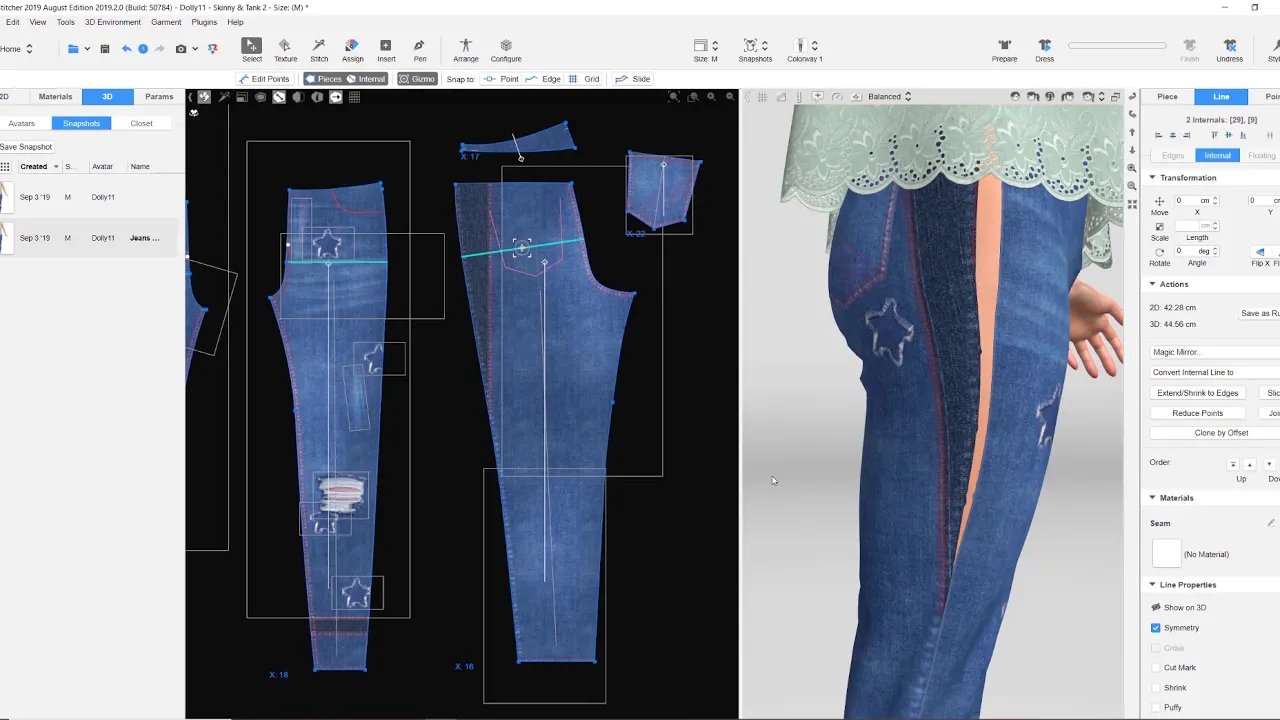Click the Texture tool icon

(285, 46)
